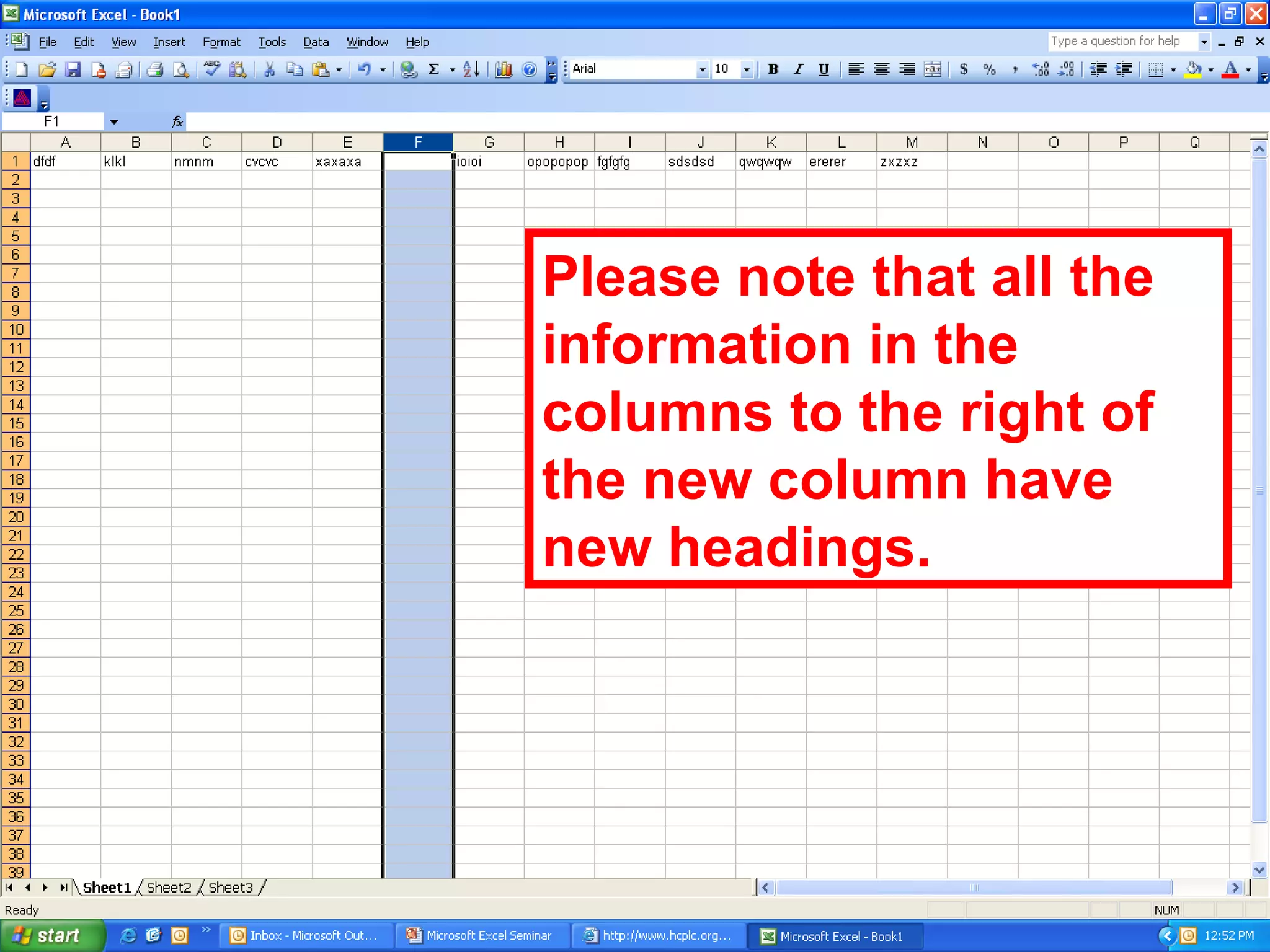
Task: Open Microsoft Excel Help question-mark icon
Action: [x=529, y=69]
